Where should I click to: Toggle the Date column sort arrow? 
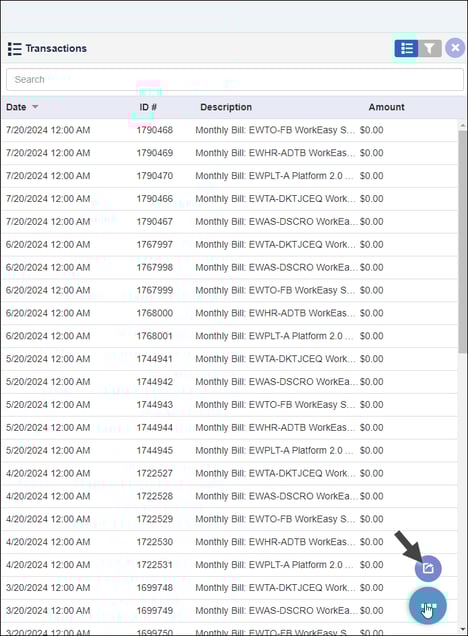pos(35,107)
